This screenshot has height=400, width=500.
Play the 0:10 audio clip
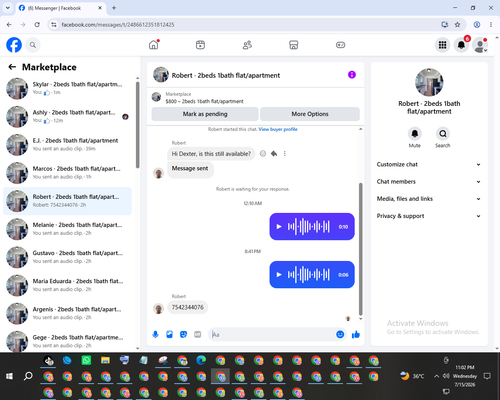coord(279,227)
